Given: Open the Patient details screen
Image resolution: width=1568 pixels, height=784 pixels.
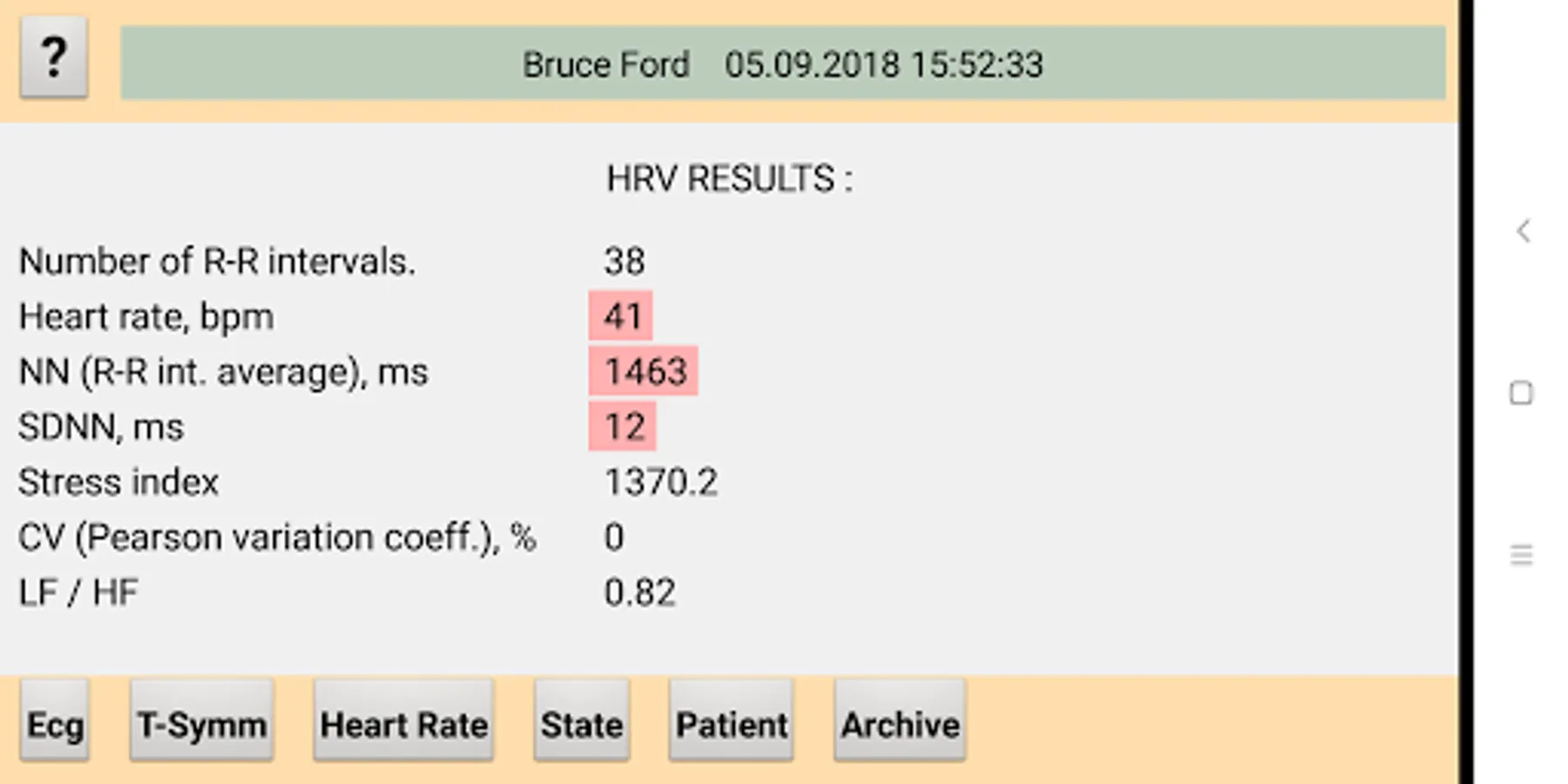Looking at the screenshot, I should (x=732, y=723).
